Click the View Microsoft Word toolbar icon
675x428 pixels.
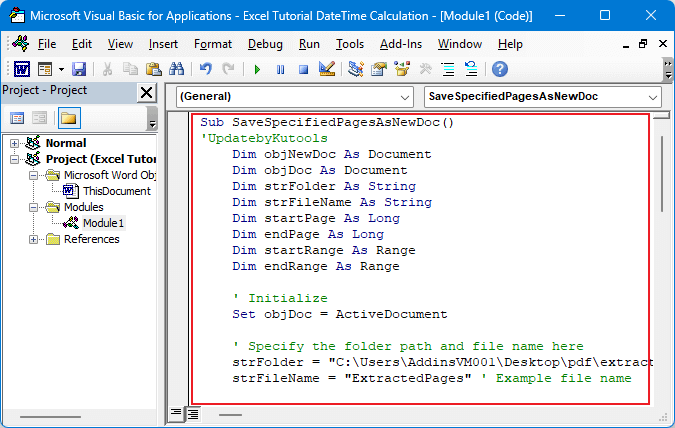[21, 69]
